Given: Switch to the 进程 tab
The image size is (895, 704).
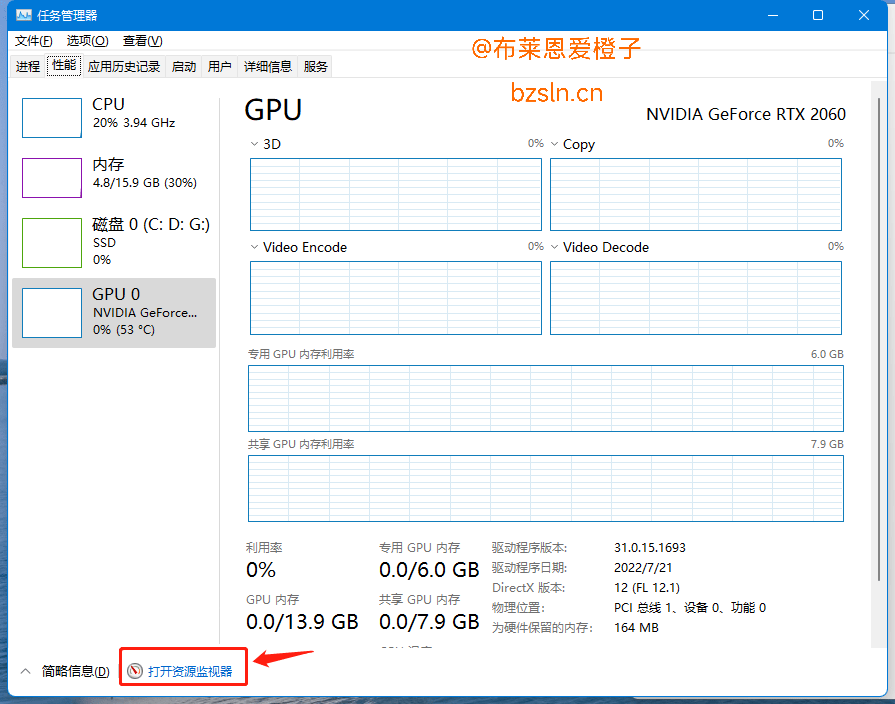Looking at the screenshot, I should (28, 66).
